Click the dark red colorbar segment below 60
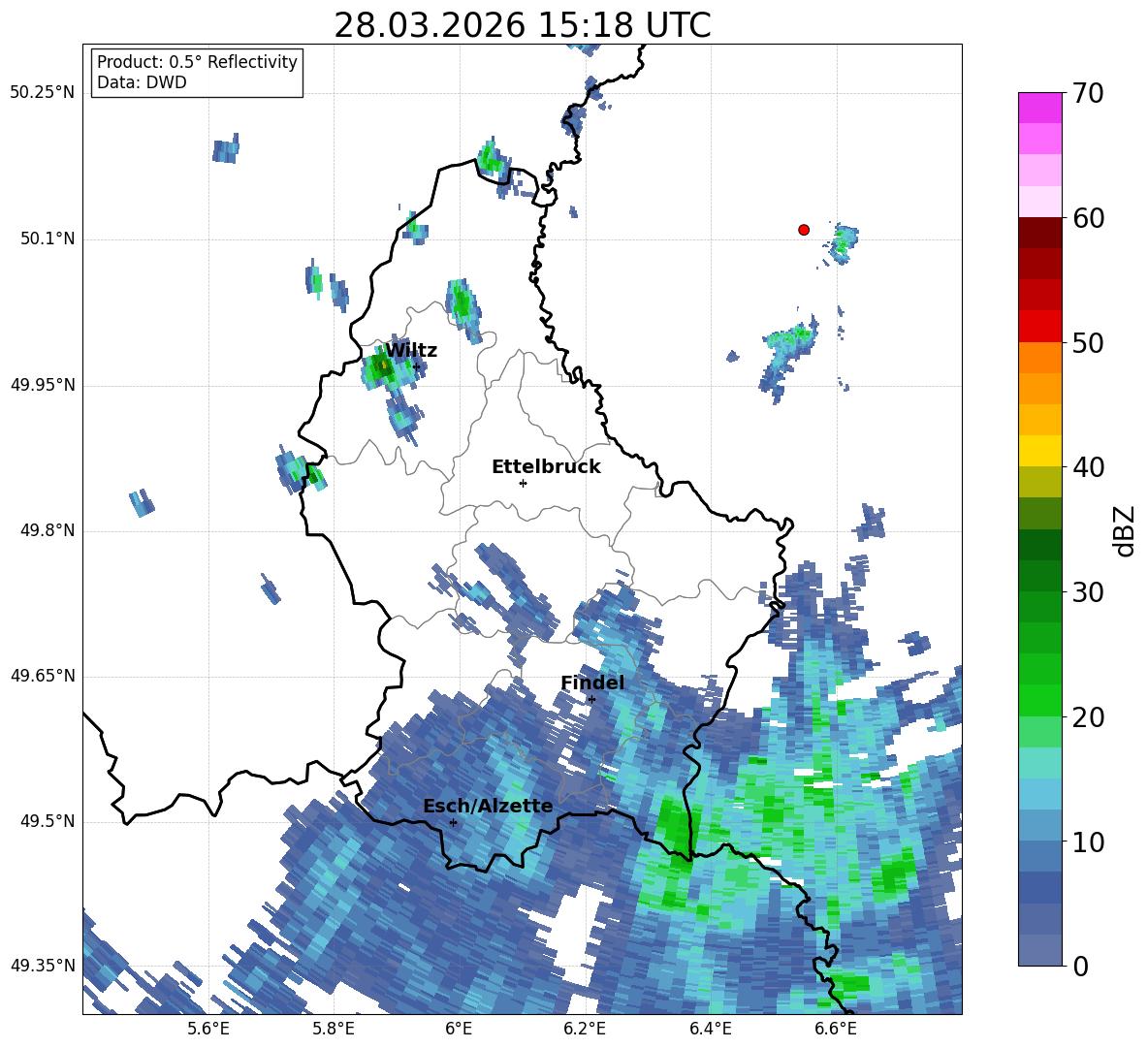The image size is (1148, 1048). (x=1039, y=233)
